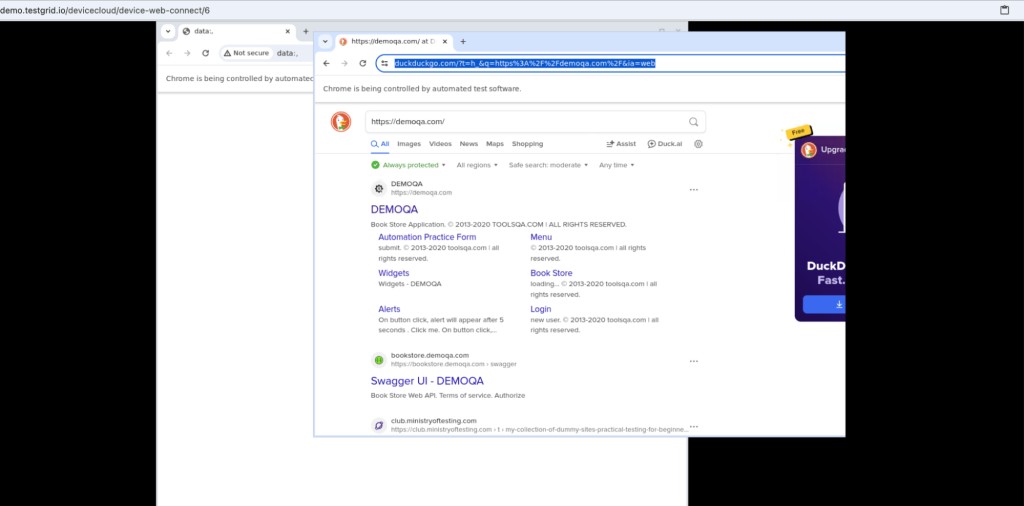Open the DEMOQA result title link
Image resolution: width=1024 pixels, height=506 pixels.
pyautogui.click(x=394, y=210)
